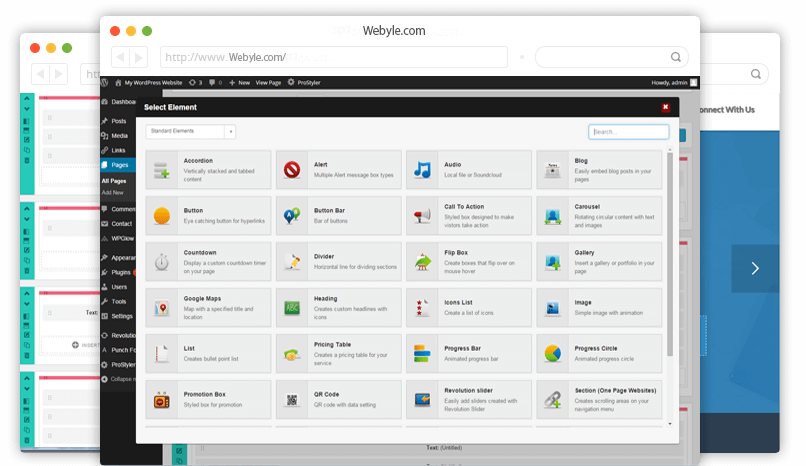Select the Divider element icon
Image resolution: width=806 pixels, height=466 pixels.
coord(292,262)
